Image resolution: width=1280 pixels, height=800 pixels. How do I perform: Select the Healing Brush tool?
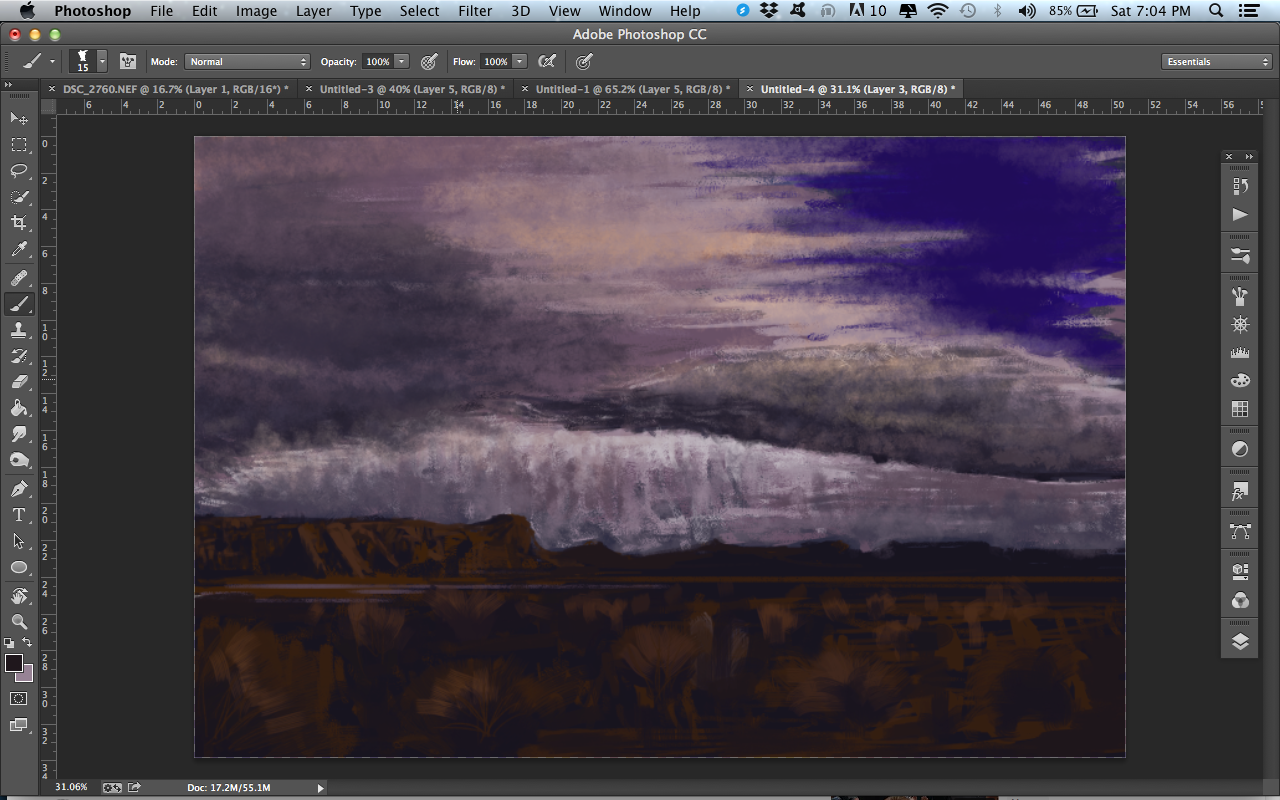pos(19,278)
